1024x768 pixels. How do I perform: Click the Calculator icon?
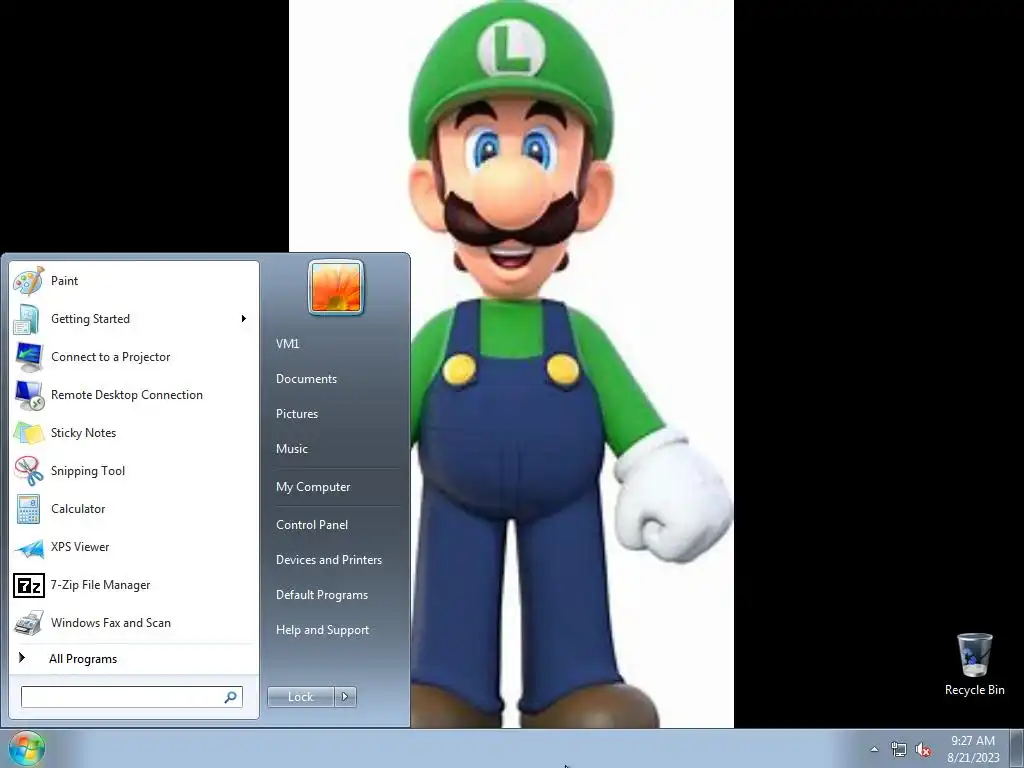pyautogui.click(x=29, y=509)
